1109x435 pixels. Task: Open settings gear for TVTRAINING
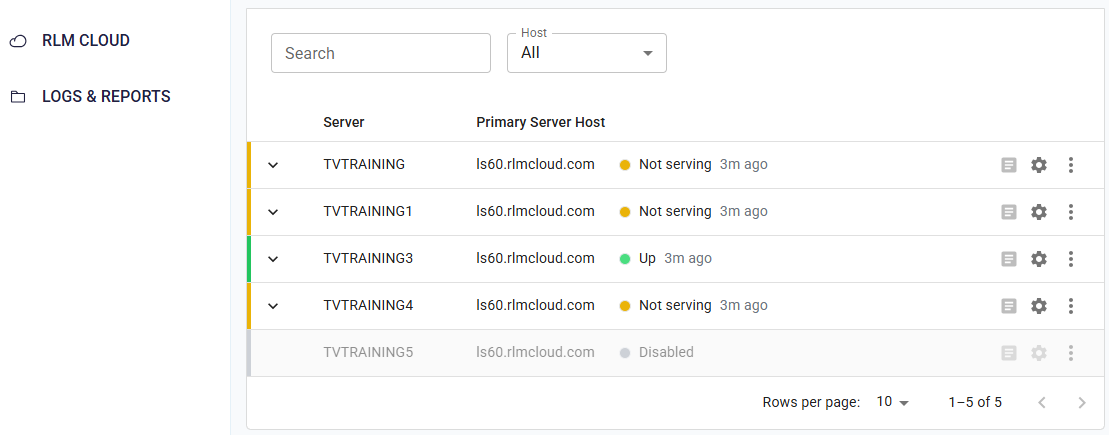pos(1038,165)
